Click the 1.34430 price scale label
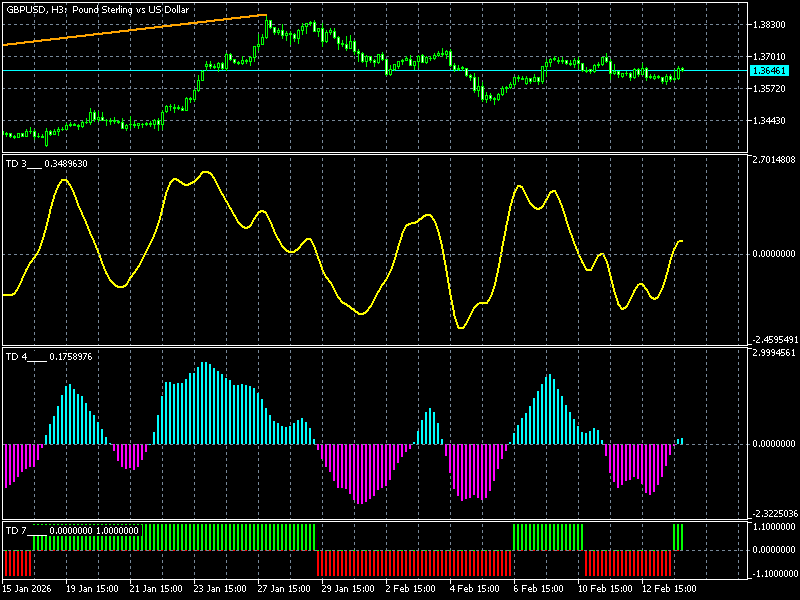 (x=769, y=121)
